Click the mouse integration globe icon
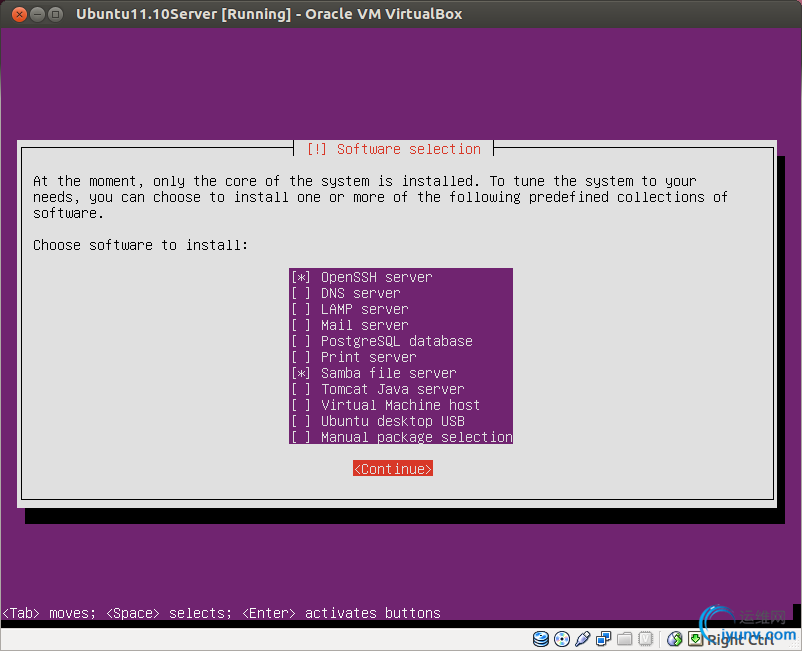 point(675,639)
